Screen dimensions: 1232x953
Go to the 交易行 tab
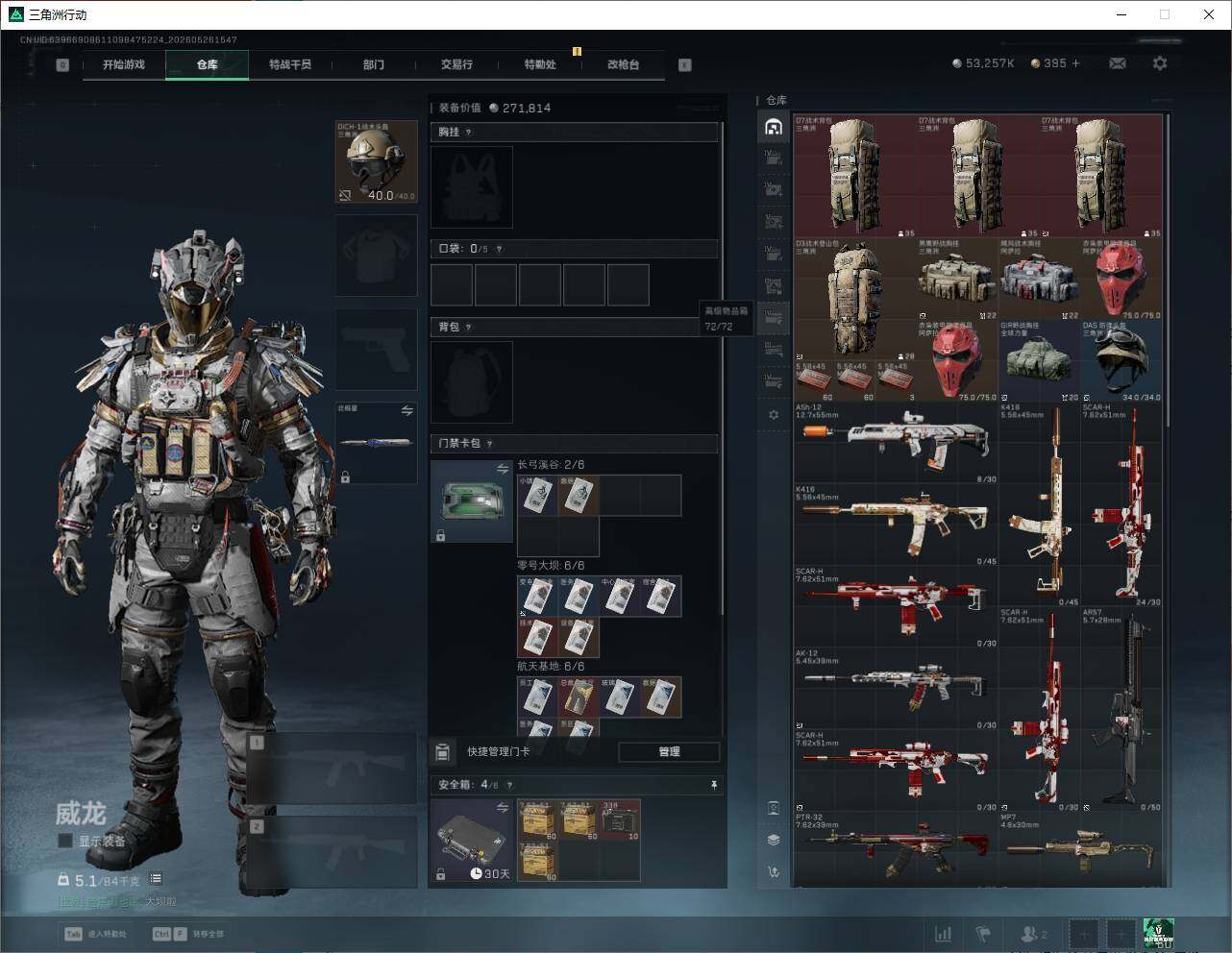(456, 64)
